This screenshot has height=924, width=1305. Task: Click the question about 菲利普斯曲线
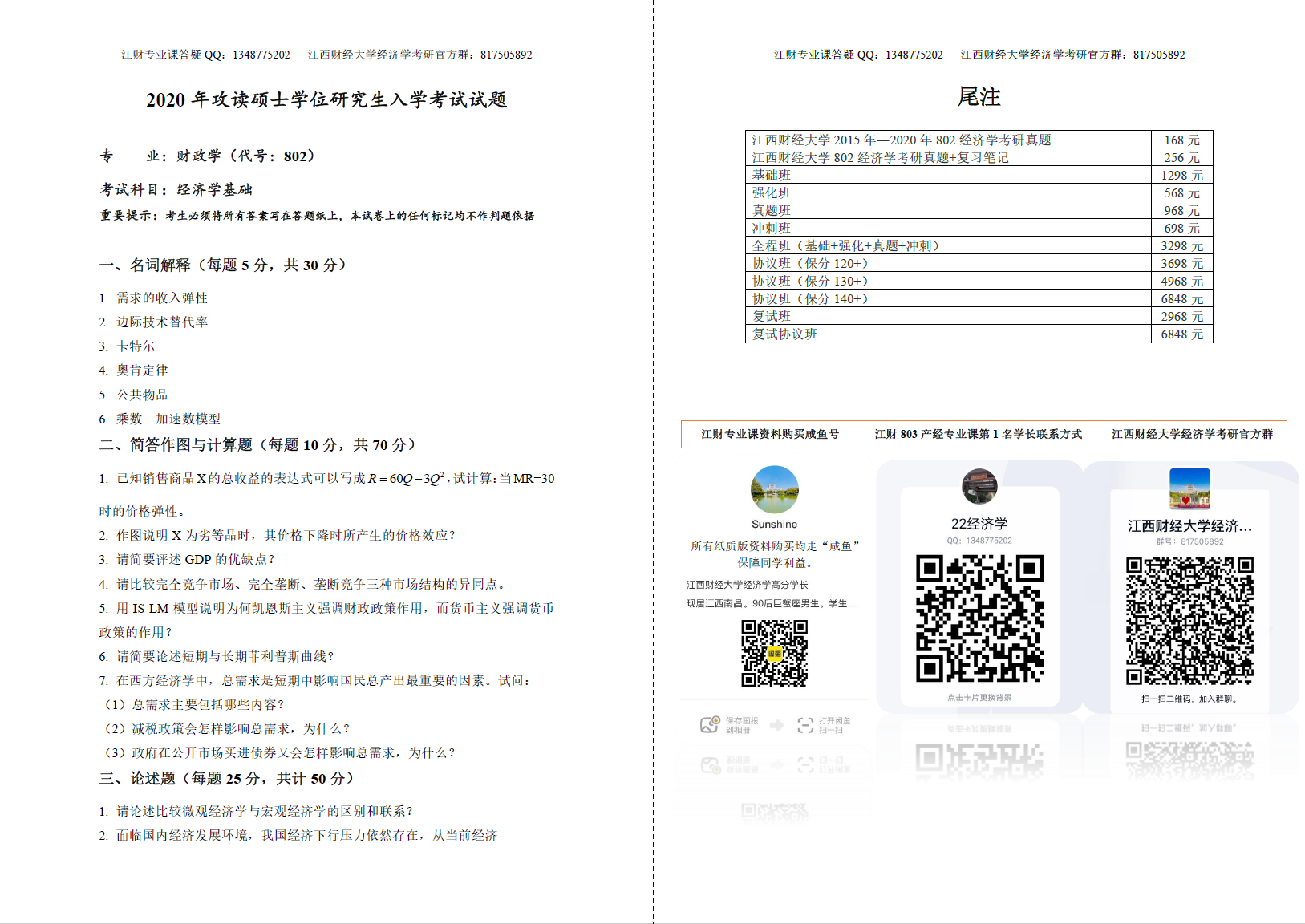pos(225,656)
